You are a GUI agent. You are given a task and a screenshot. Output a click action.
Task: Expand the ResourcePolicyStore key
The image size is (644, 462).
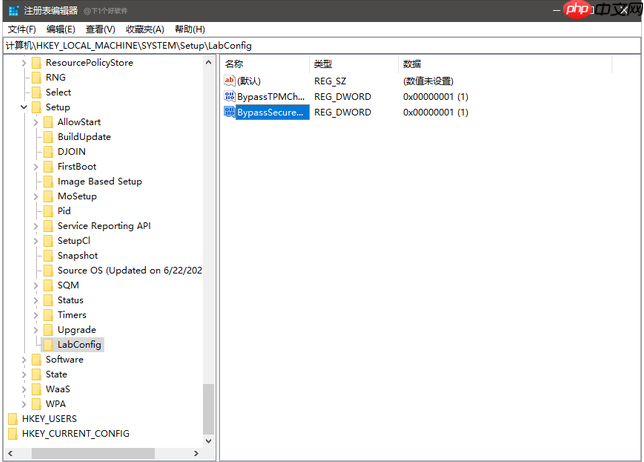[24, 63]
